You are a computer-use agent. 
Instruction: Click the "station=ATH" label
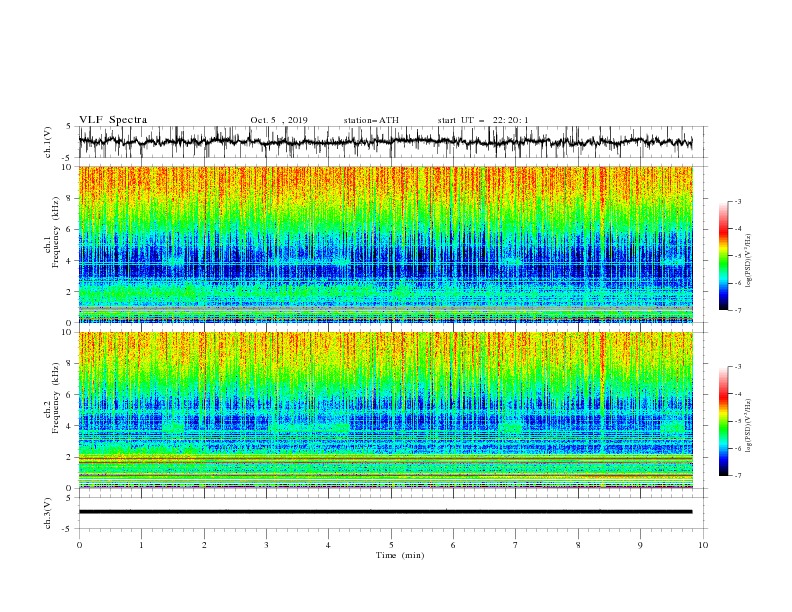371,120
